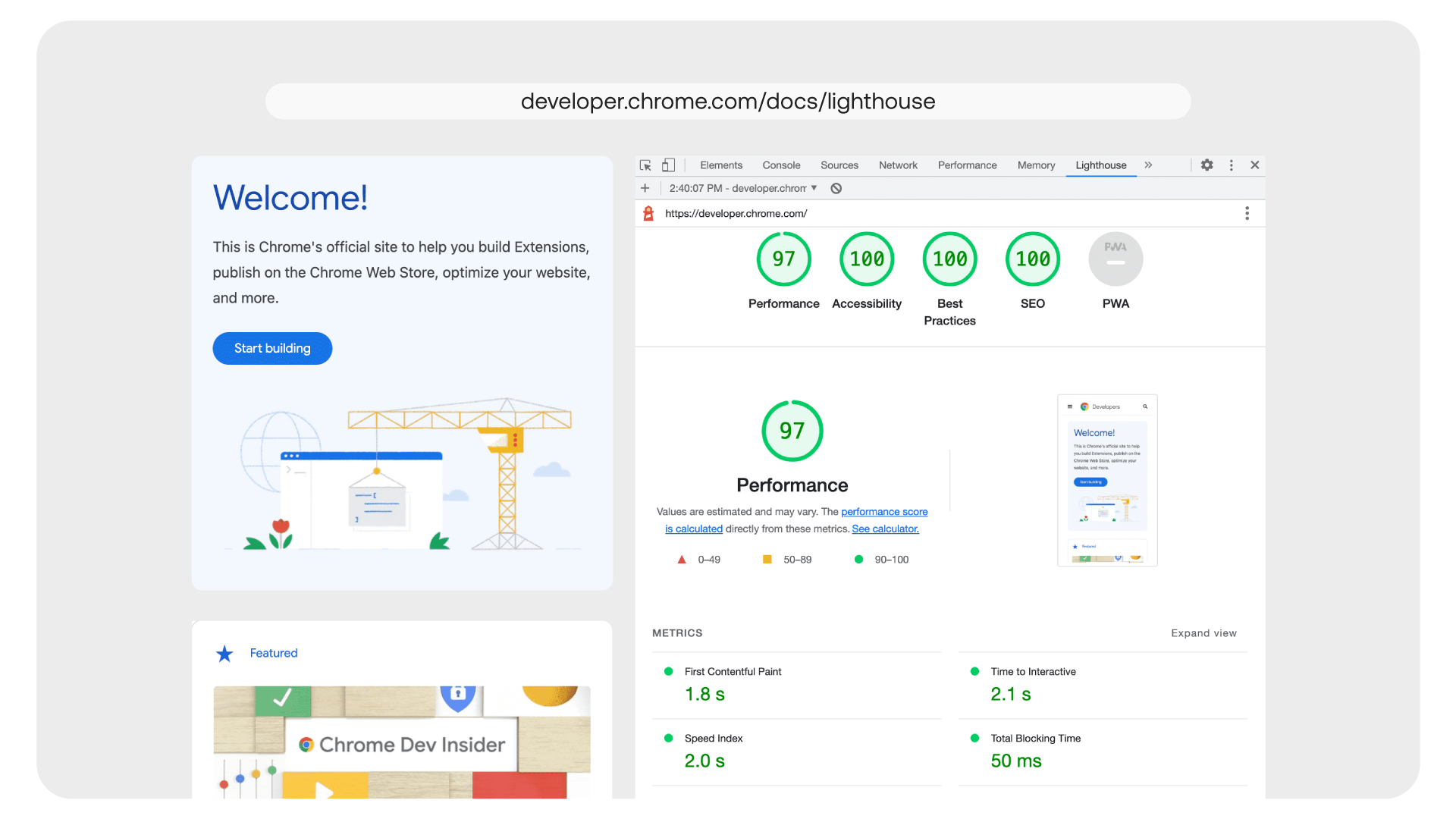The image size is (1456, 819).
Task: Click the 1.8 s metric value
Action: [704, 694]
